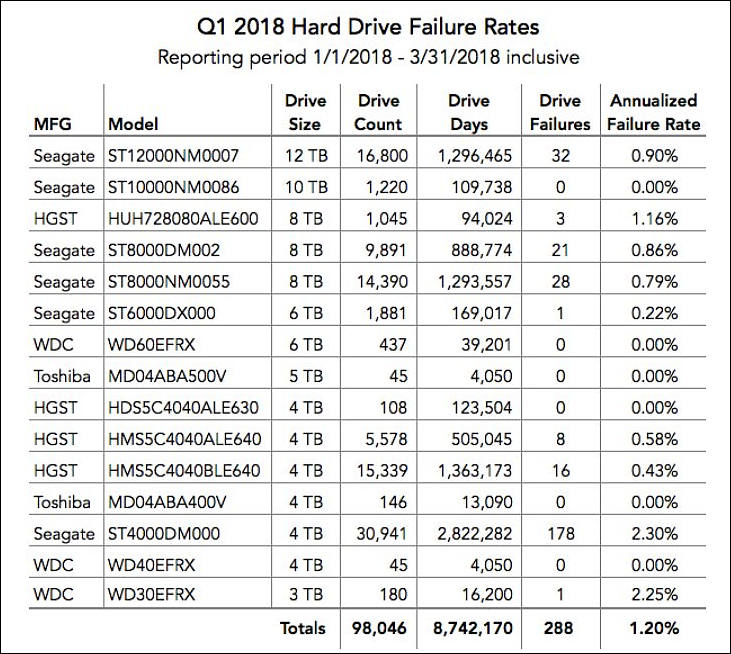Select the HUH728080ALE600 model cell

183,219
